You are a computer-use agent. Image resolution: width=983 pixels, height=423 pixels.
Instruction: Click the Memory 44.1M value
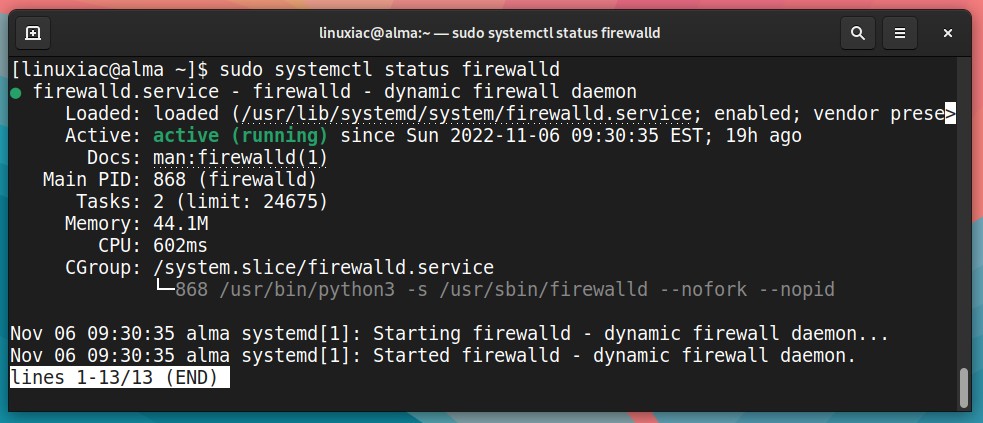click(181, 224)
